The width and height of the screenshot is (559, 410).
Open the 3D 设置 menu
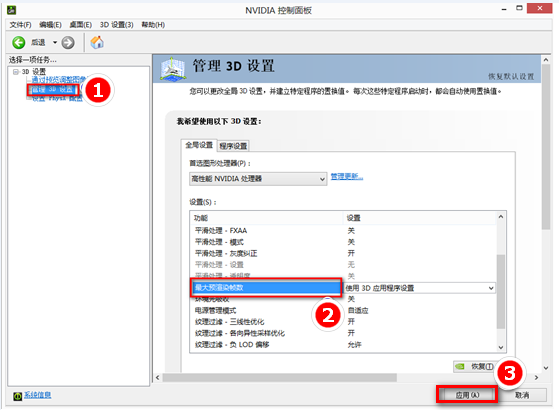117,25
